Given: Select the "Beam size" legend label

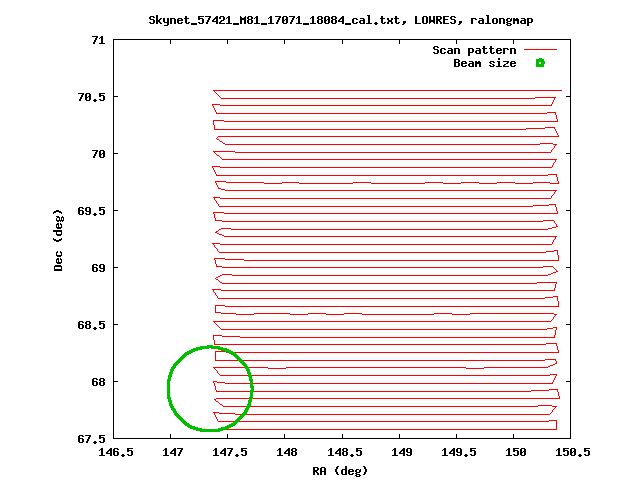Looking at the screenshot, I should pos(485,63).
